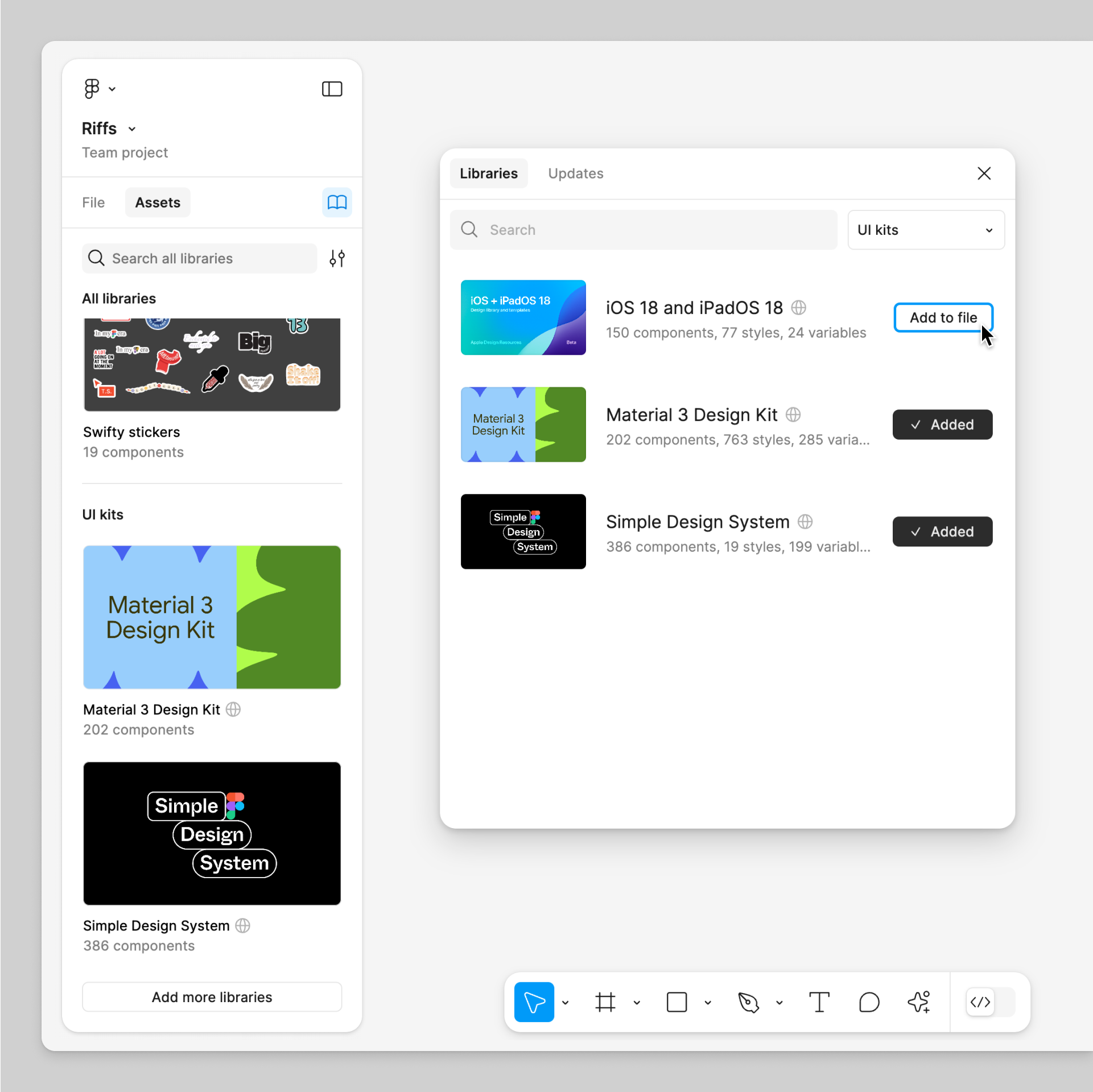Open the published libraries book icon

pos(337,202)
